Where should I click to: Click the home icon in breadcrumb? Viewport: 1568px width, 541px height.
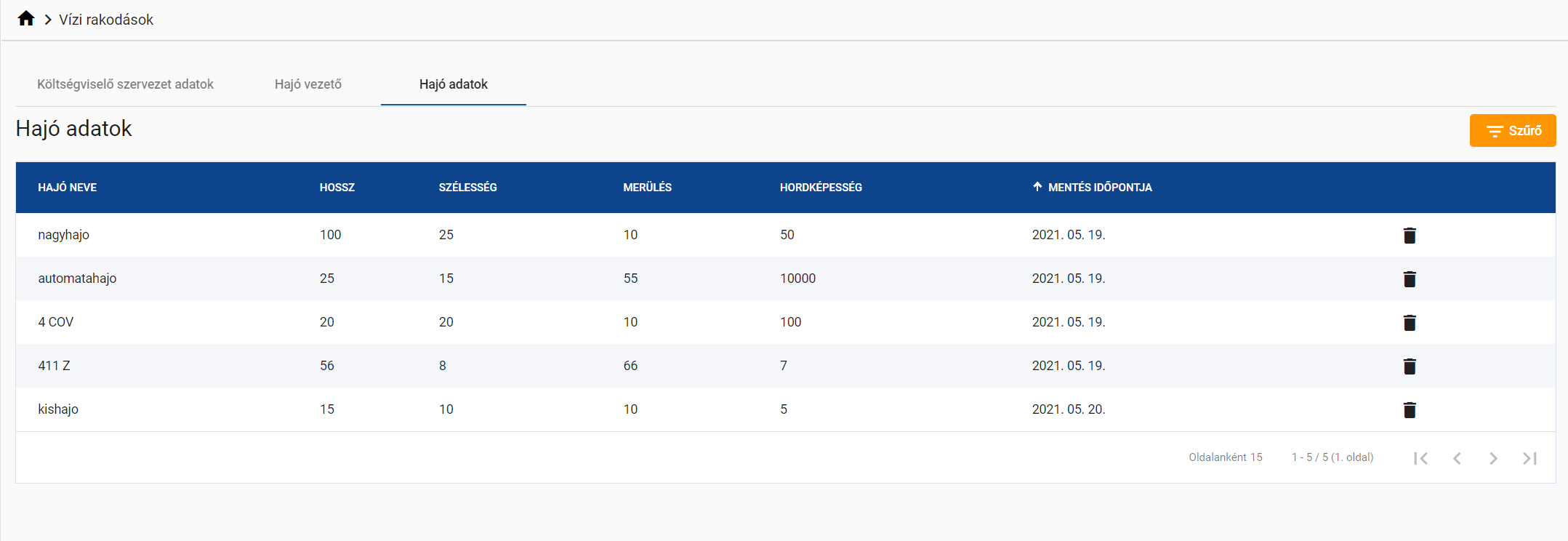pyautogui.click(x=26, y=19)
